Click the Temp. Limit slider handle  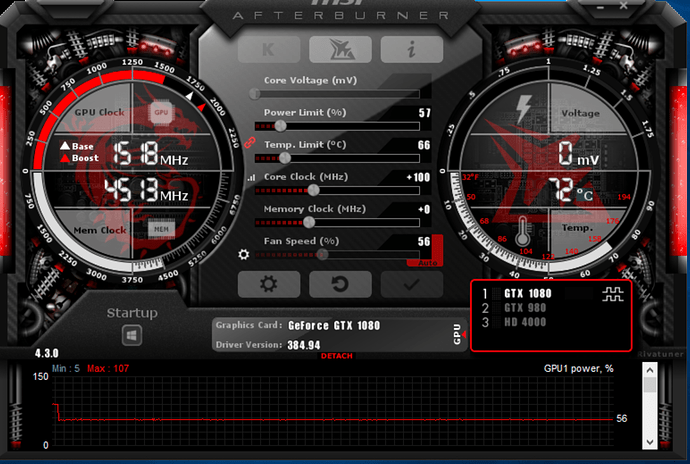[x=285, y=158]
